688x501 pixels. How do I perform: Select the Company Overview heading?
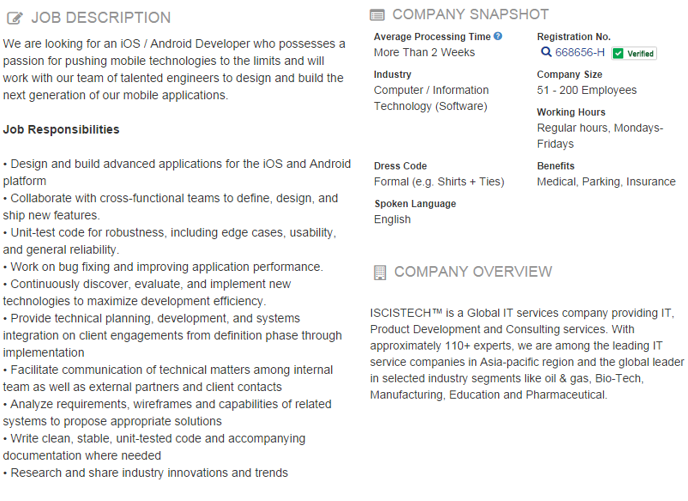coord(473,272)
